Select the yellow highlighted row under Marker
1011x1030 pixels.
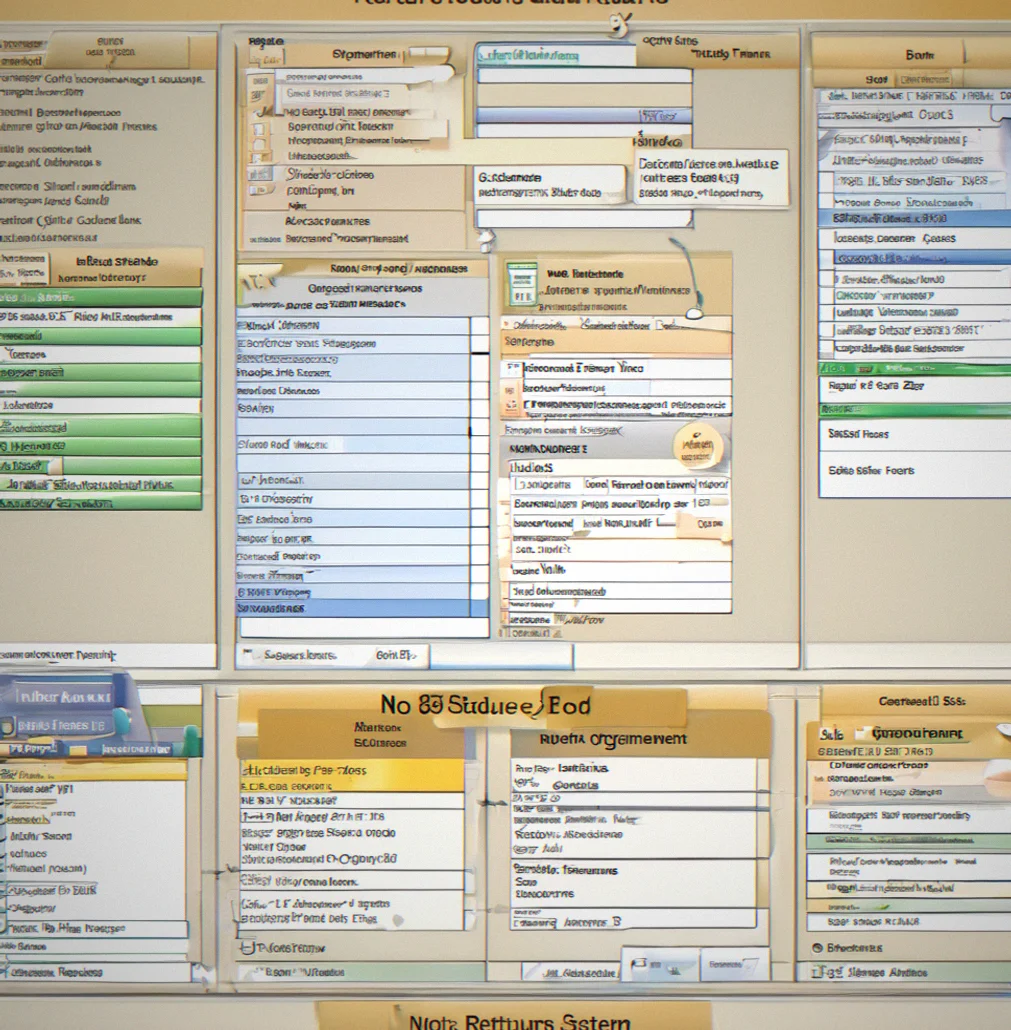pos(351,775)
